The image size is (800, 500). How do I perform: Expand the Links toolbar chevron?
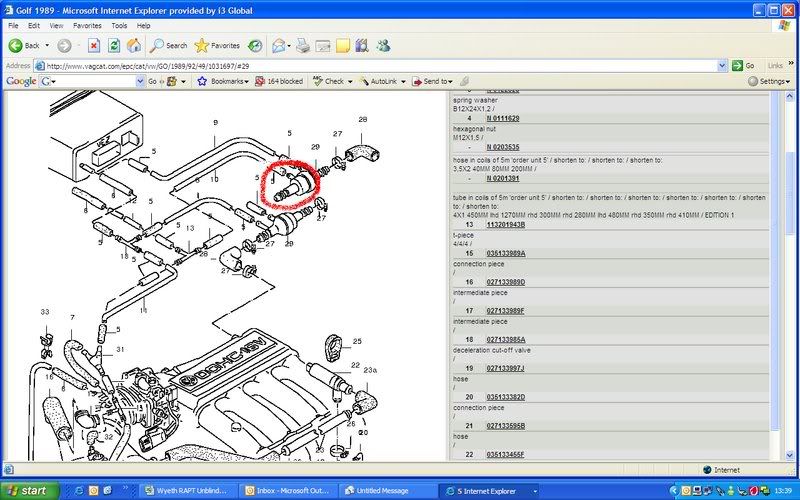pos(791,65)
